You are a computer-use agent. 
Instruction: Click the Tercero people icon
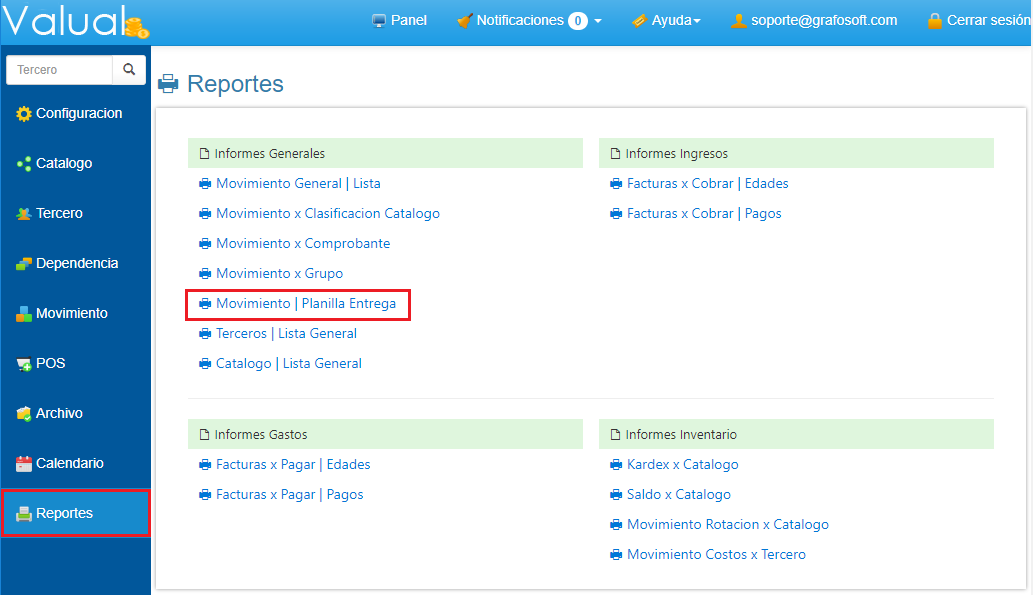[x=24, y=214]
